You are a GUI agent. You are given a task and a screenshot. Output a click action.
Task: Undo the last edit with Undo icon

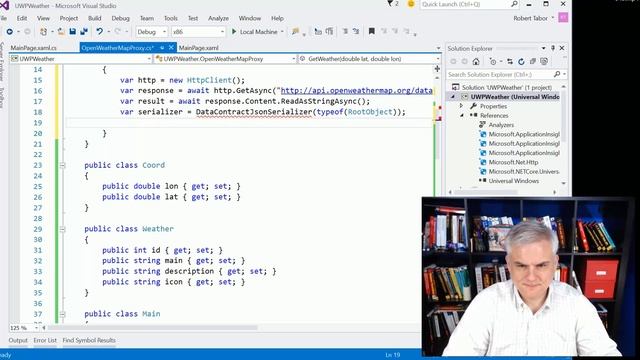[99, 31]
